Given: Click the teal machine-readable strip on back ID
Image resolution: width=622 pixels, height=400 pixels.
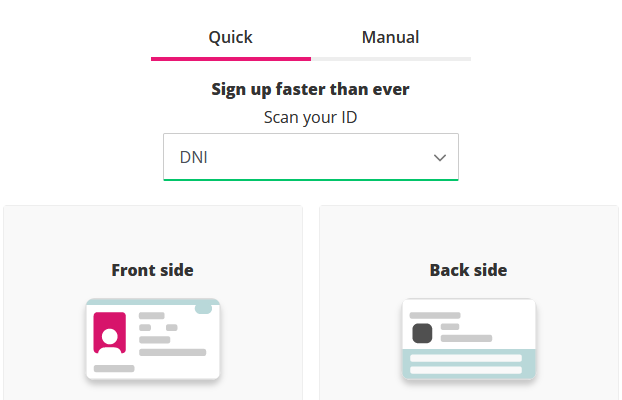Looking at the screenshot, I should pyautogui.click(x=469, y=364).
